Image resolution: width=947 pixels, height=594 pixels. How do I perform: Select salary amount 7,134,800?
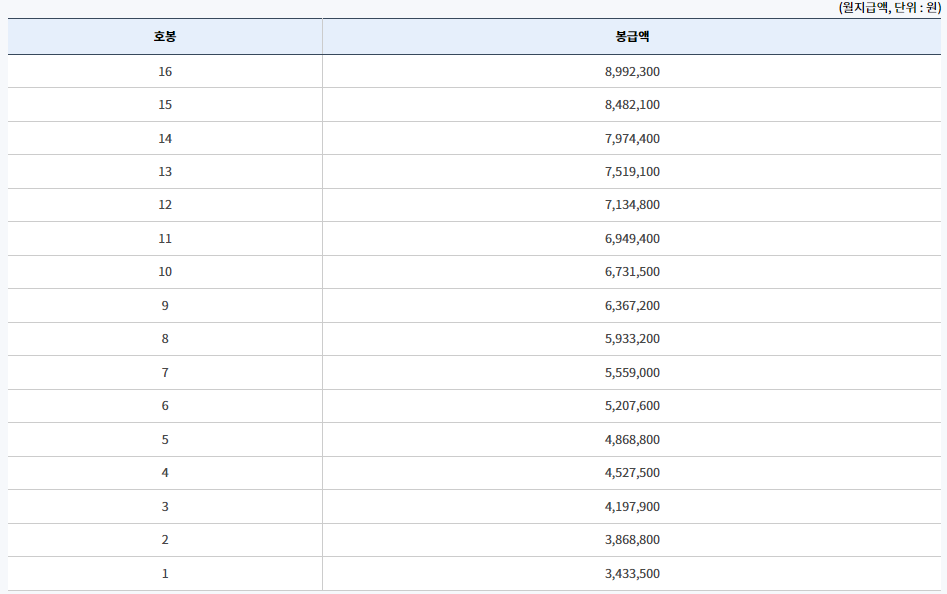632,205
